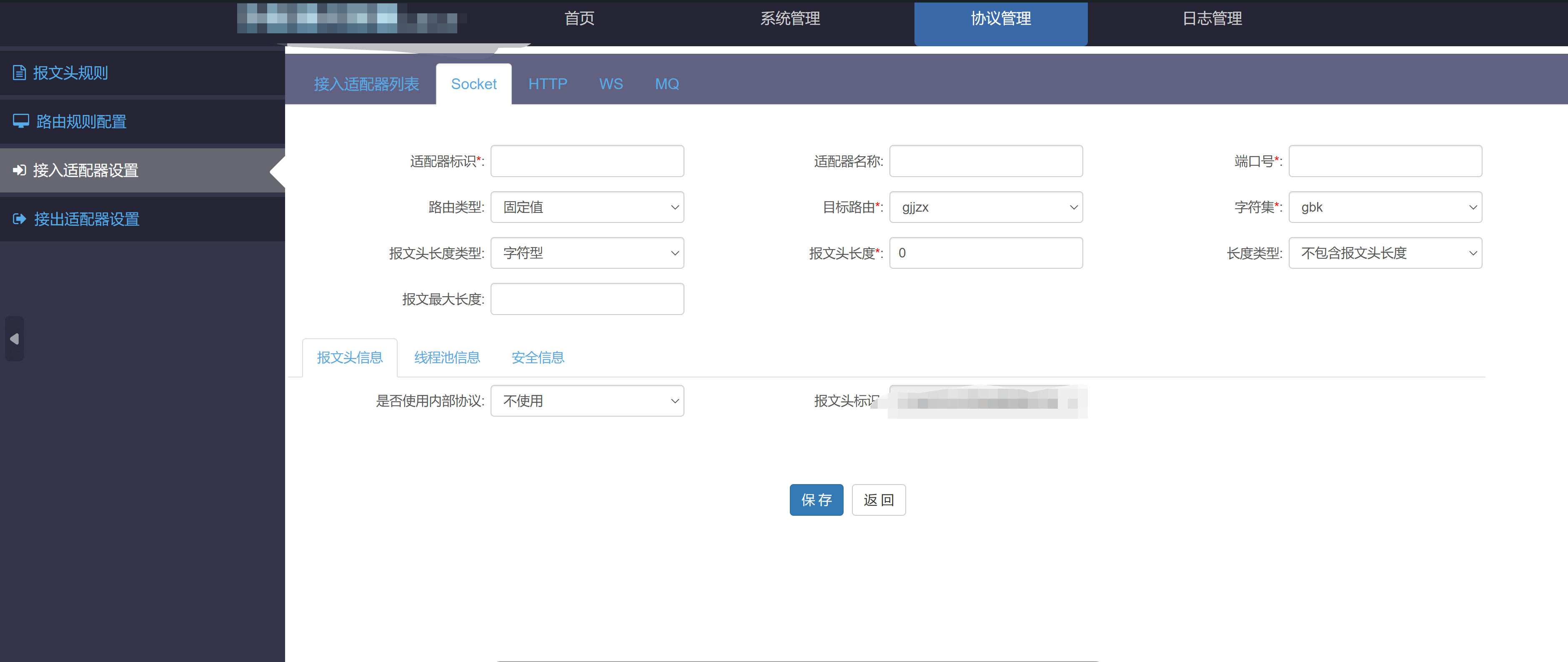Open the 系统管理 top navigation tab
This screenshot has width=1568, height=662.
click(x=790, y=19)
